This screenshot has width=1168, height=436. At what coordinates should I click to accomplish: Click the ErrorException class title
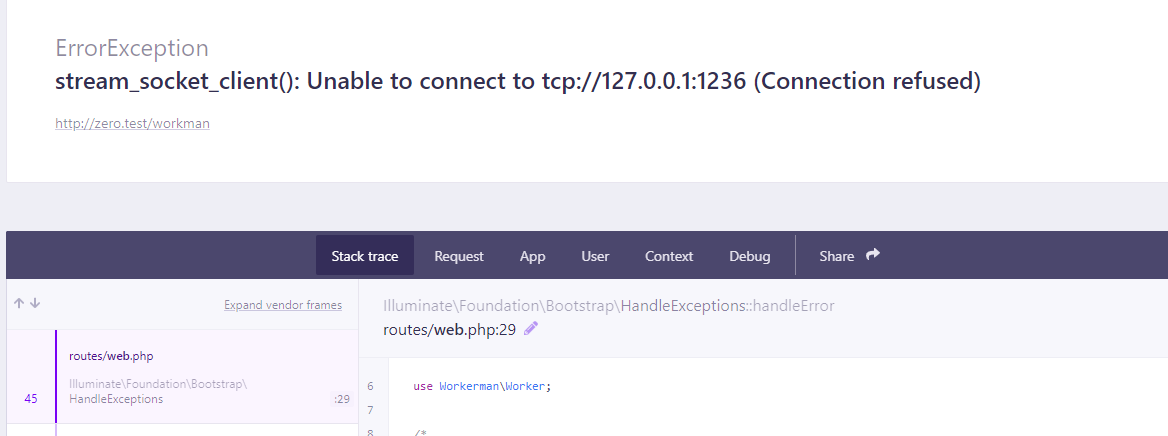point(132,48)
